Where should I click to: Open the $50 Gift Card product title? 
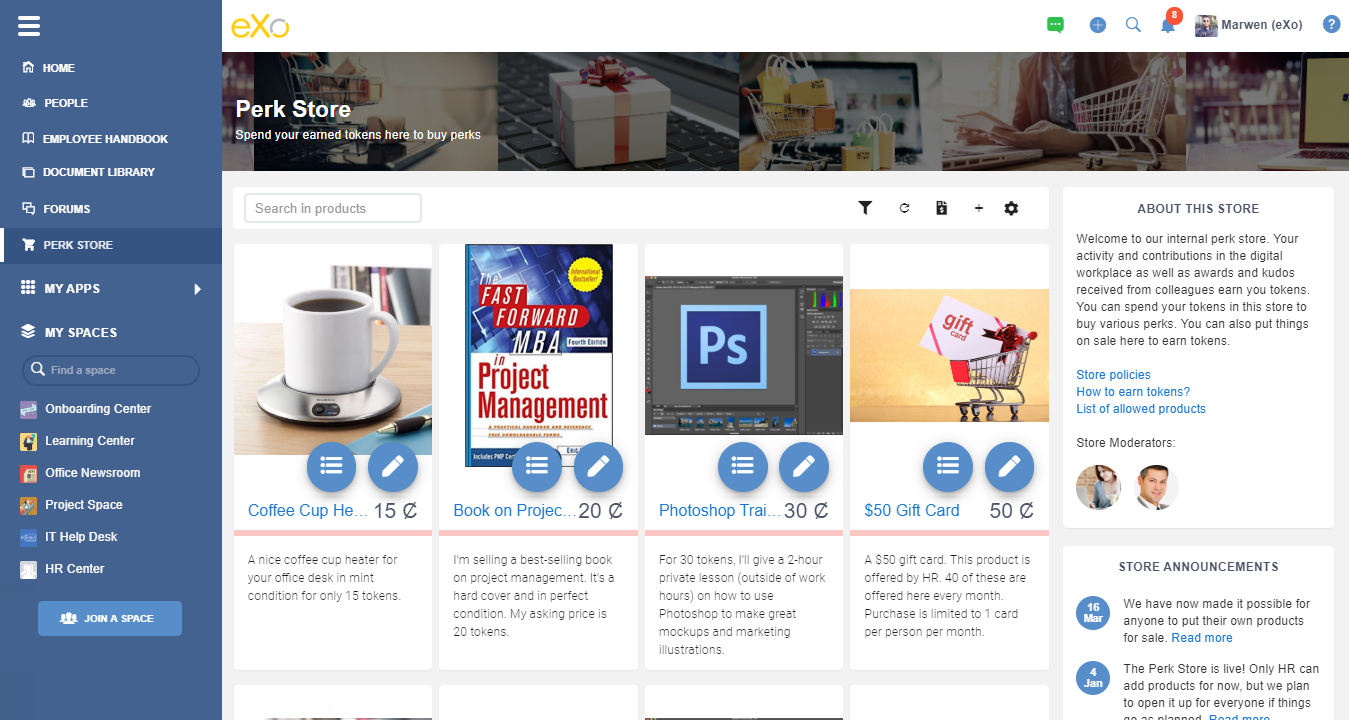(x=912, y=510)
